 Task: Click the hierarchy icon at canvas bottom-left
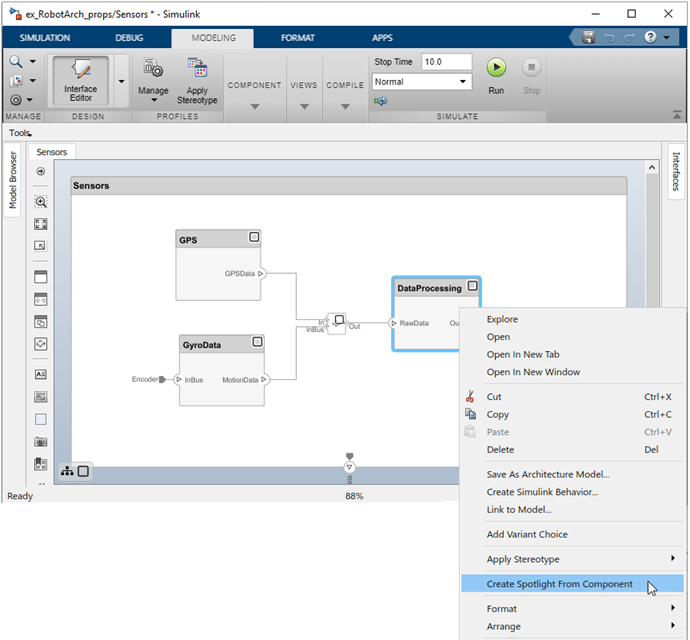pos(67,471)
